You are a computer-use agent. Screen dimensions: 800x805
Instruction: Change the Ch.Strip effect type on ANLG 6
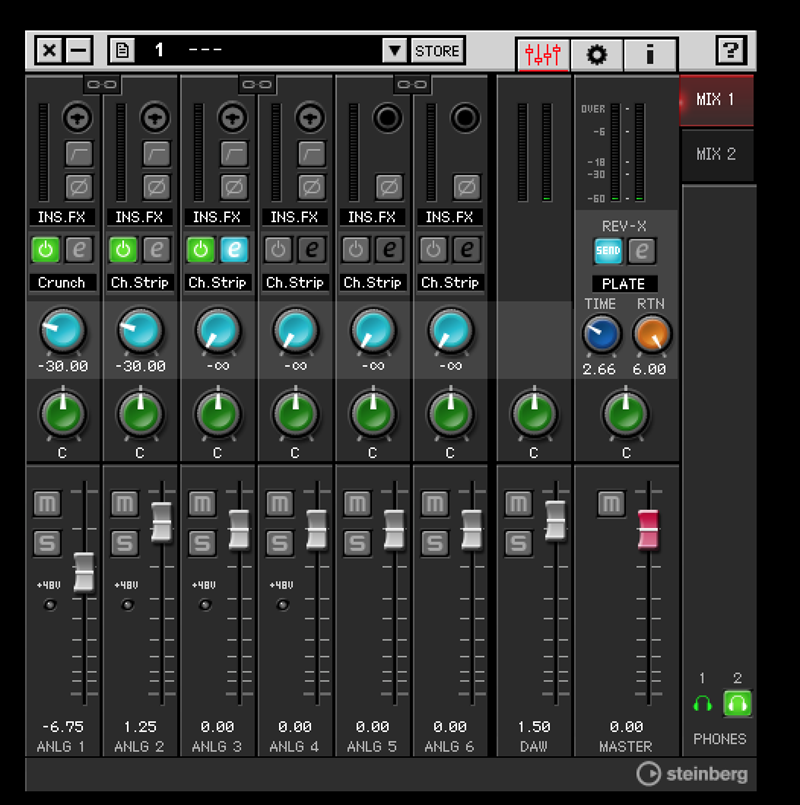[450, 282]
